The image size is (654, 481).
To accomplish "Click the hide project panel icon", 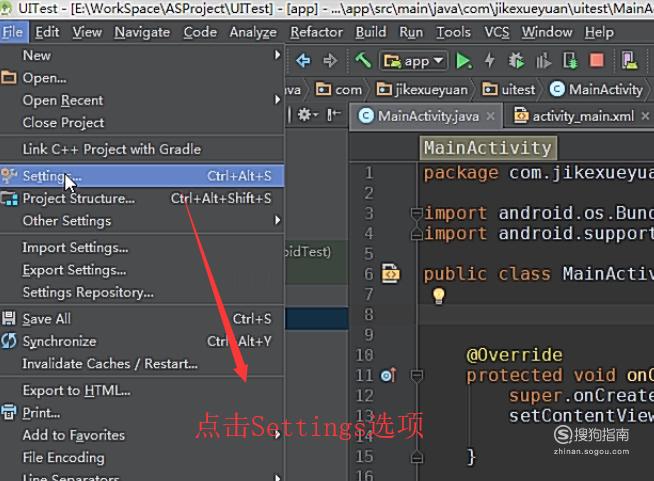I will (x=334, y=115).
